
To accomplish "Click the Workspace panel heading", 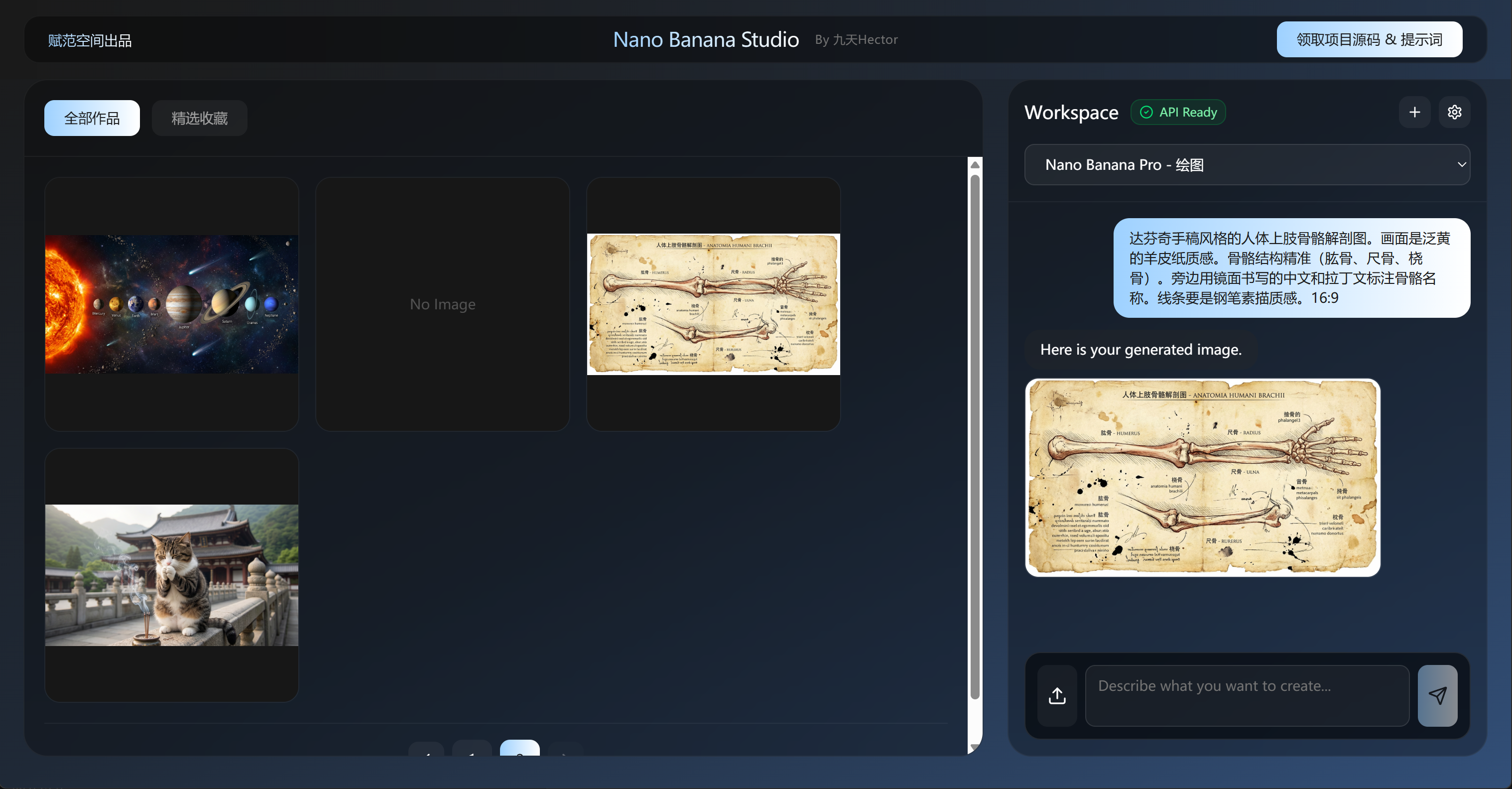I will click(x=1071, y=112).
